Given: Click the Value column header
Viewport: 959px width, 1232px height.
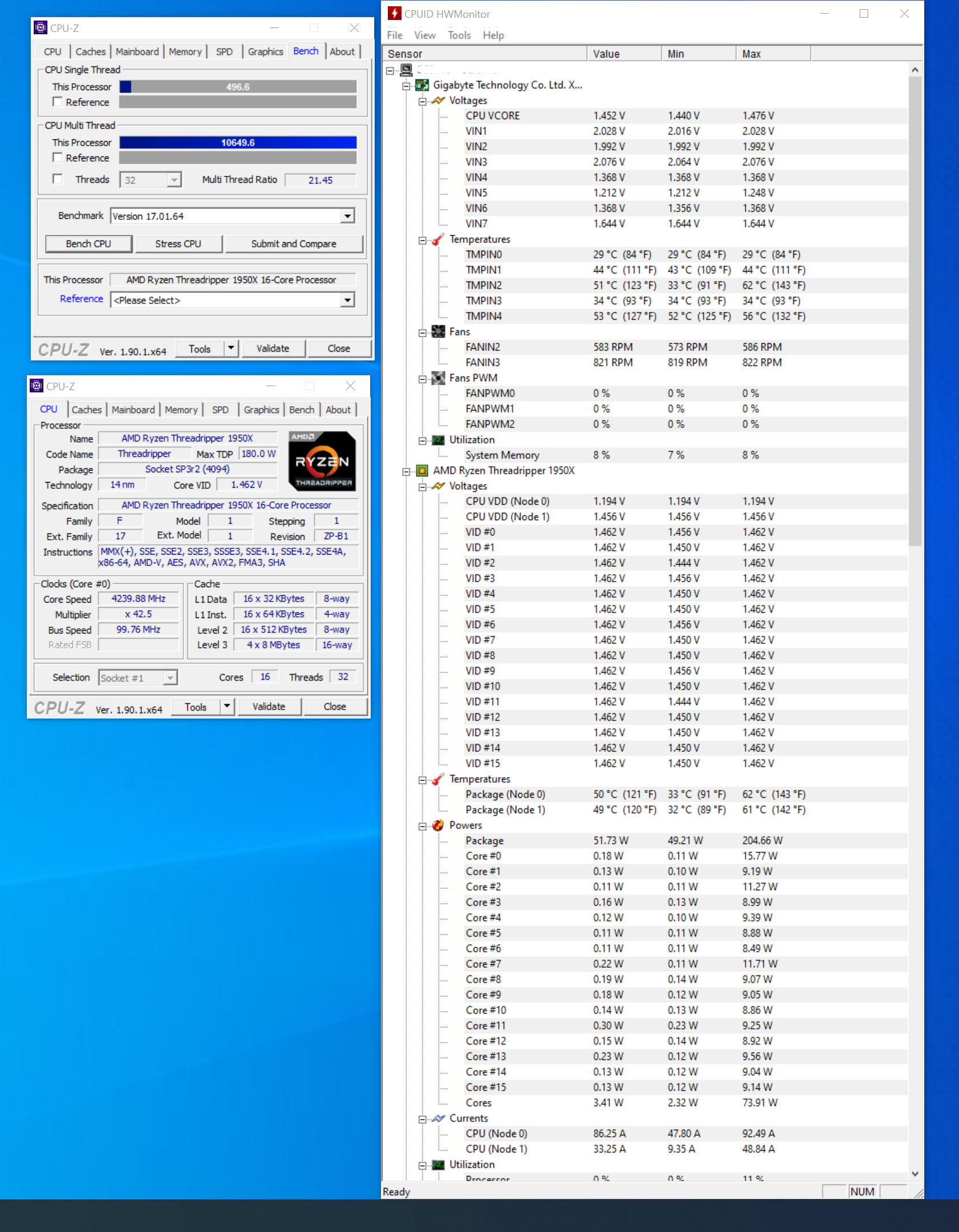Looking at the screenshot, I should 624,54.
